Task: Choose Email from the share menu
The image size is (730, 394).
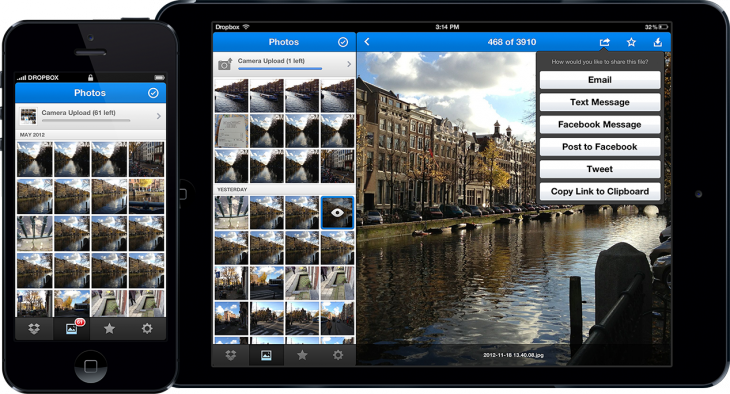Action: pyautogui.click(x=600, y=80)
